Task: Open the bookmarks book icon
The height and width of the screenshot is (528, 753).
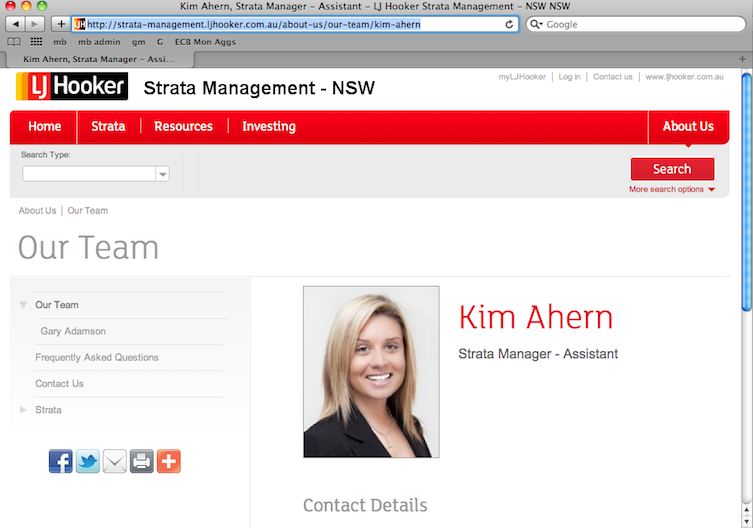Action: coord(14,42)
